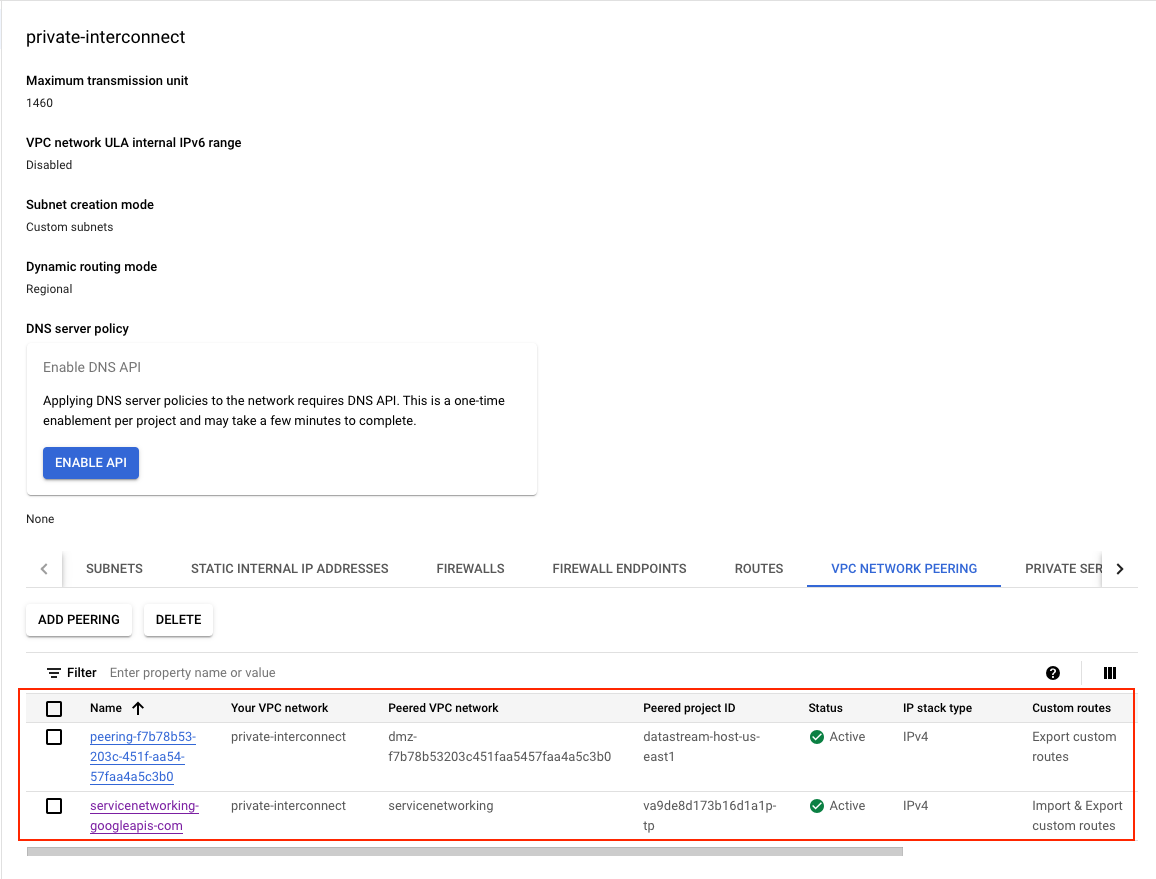Check the peering-f7b78b53 row checkbox
Viewport: 1156px width, 879px height.
tap(54, 737)
